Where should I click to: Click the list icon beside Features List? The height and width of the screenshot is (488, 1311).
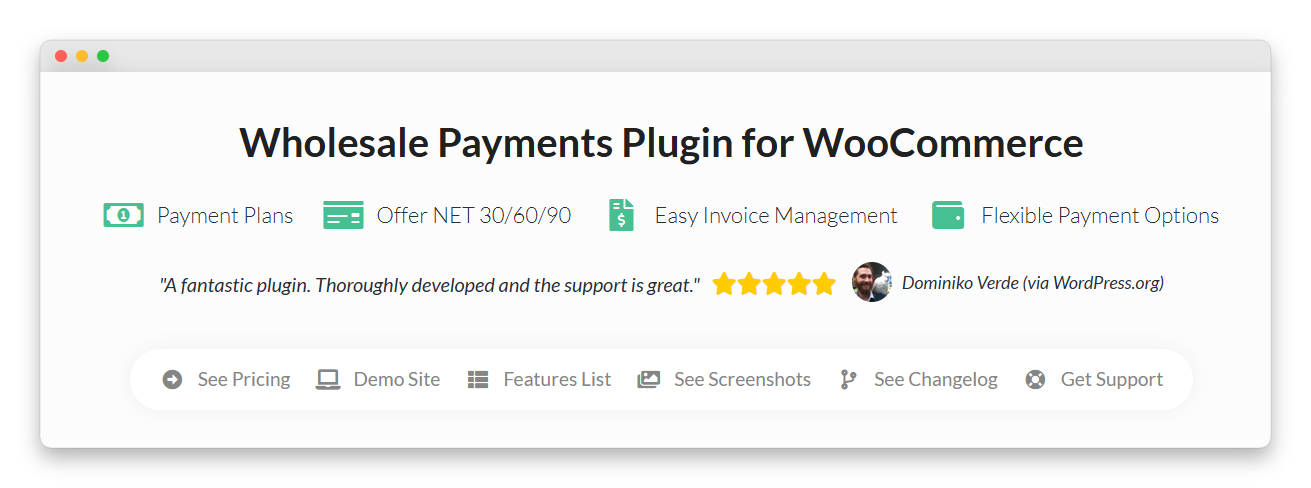coord(478,379)
